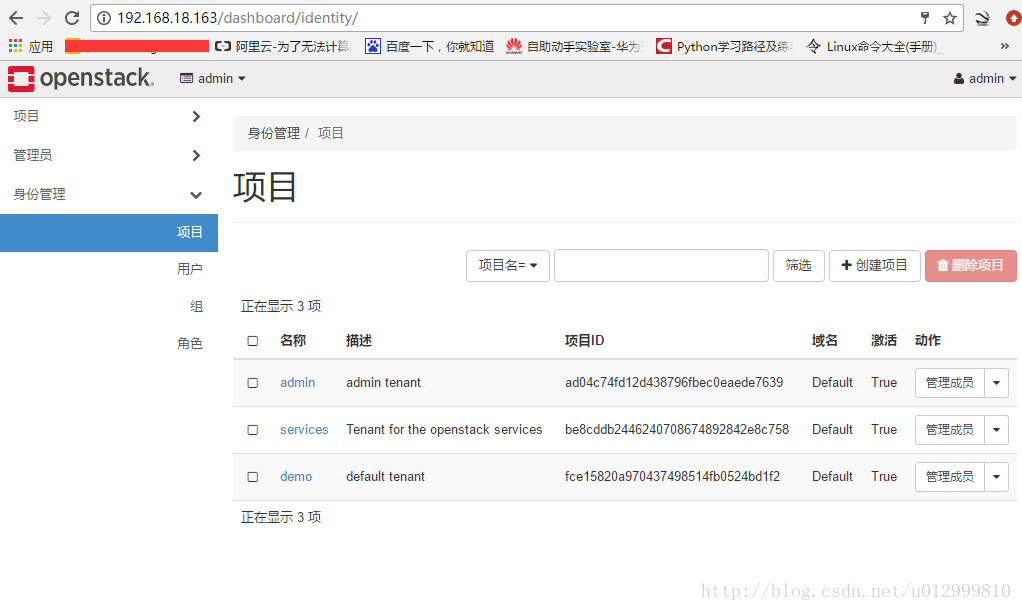Open the Baidu bookmark
The height and width of the screenshot is (611, 1022).
430,46
